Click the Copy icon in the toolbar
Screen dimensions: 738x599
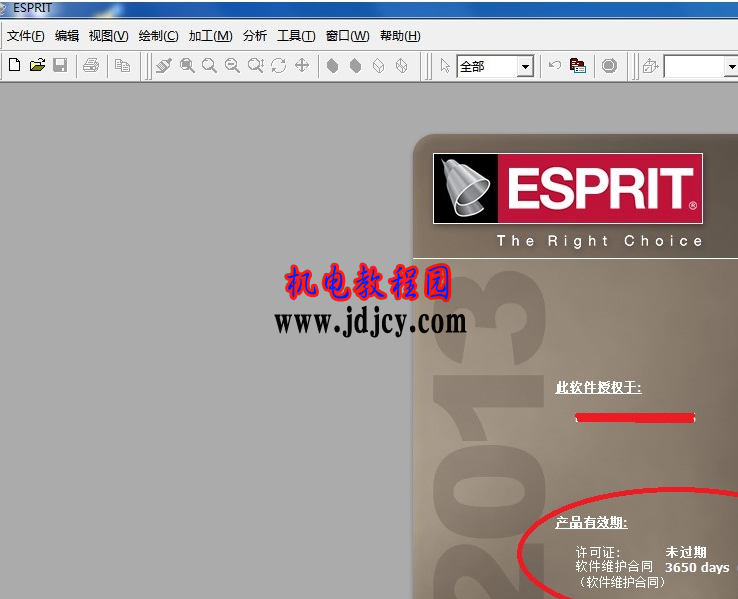click(122, 65)
